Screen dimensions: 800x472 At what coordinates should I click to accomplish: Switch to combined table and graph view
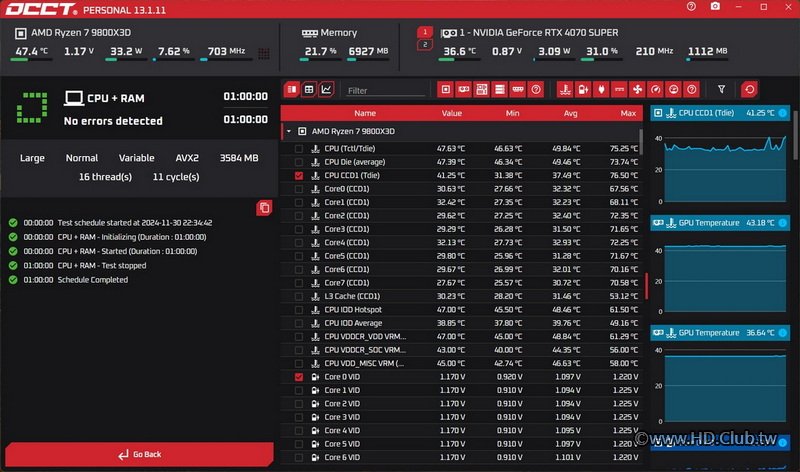click(x=292, y=89)
